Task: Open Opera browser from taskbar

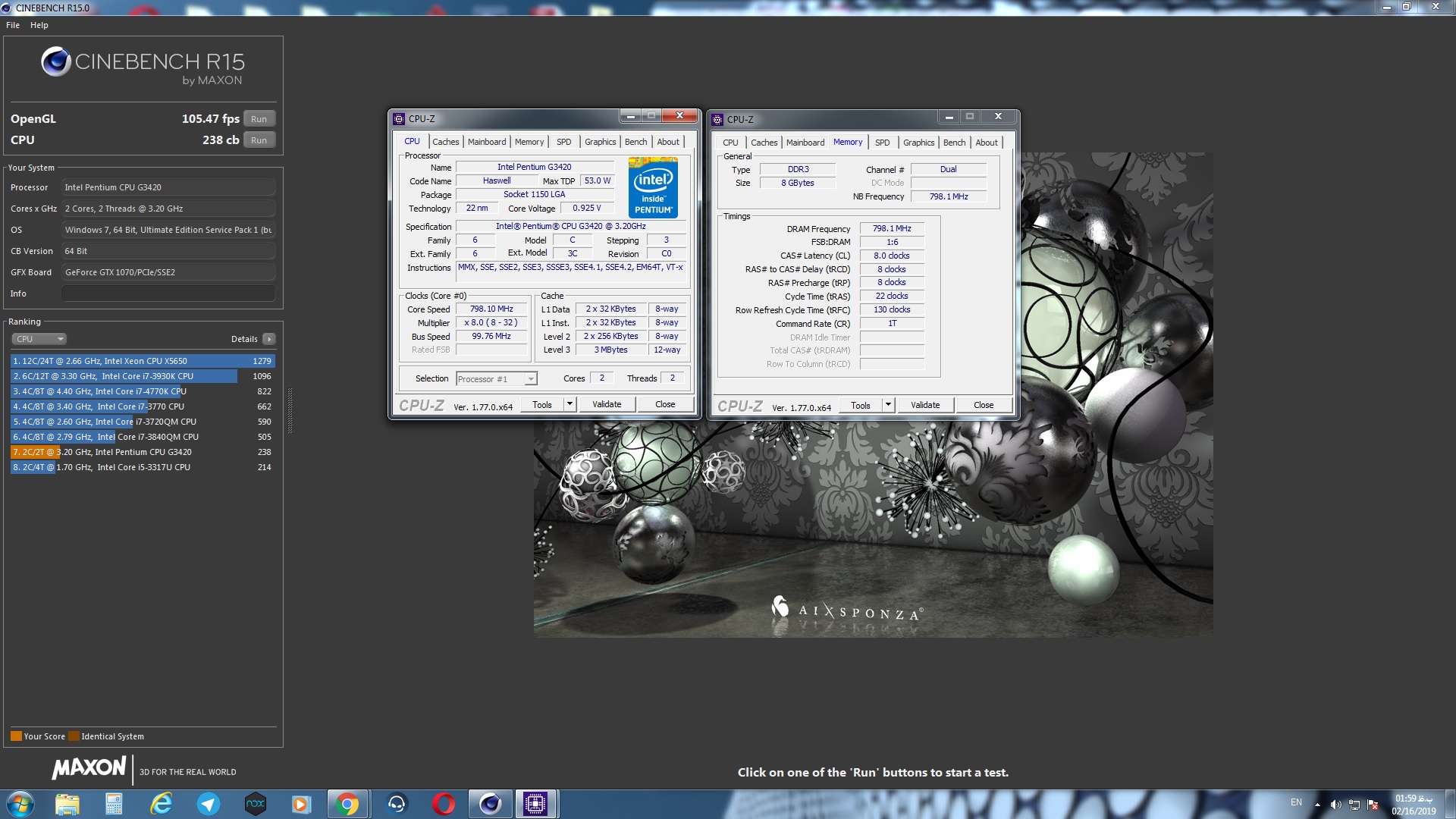Action: pos(444,804)
